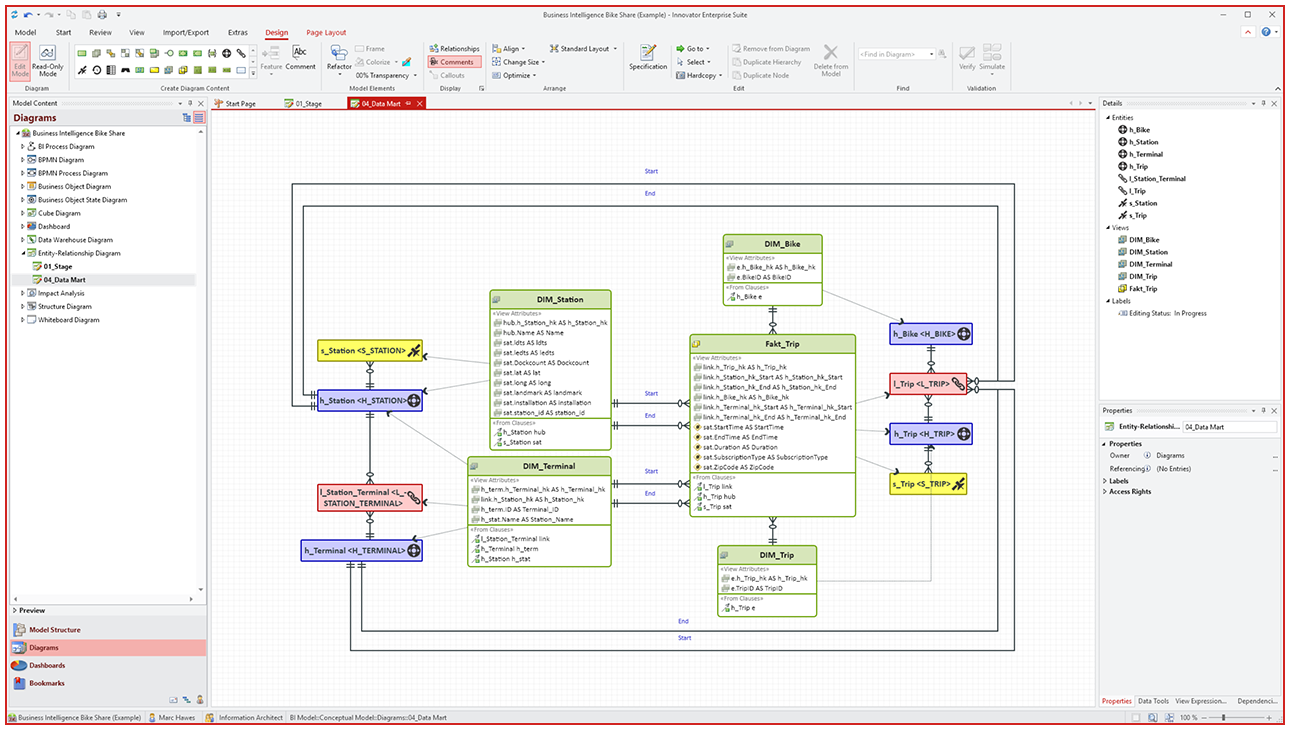Image resolution: width=1290 pixels, height=730 pixels.
Task: Switch to the Page Layout tab
Action: tap(325, 32)
